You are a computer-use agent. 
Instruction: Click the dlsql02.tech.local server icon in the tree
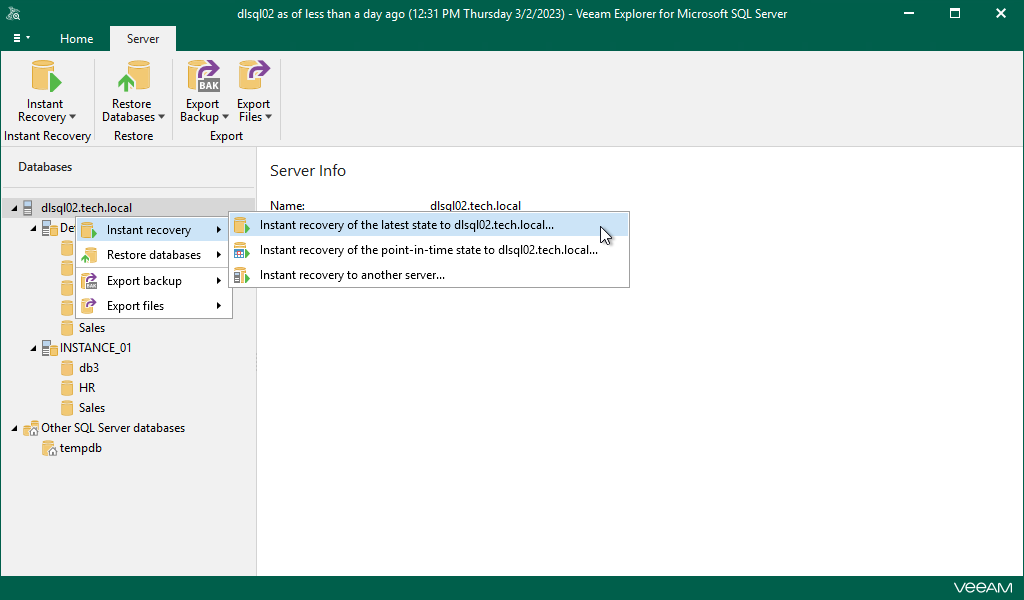coord(28,208)
